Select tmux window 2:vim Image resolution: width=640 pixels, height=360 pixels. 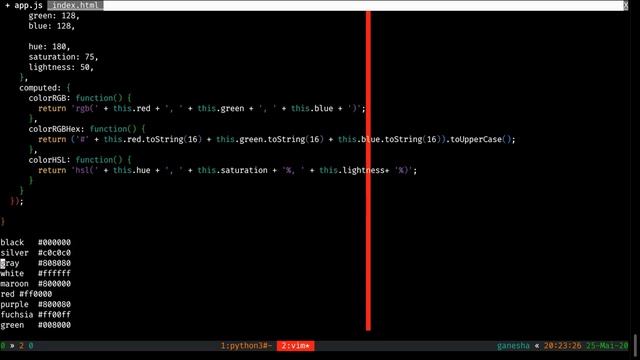296,346
